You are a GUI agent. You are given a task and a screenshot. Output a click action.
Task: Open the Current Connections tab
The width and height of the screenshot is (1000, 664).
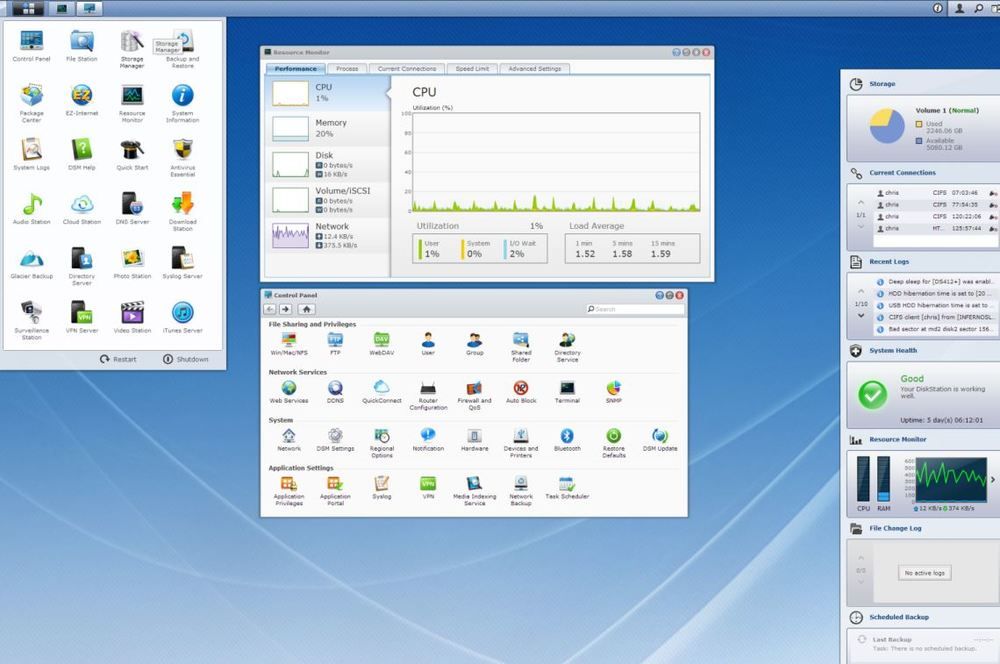coord(407,68)
